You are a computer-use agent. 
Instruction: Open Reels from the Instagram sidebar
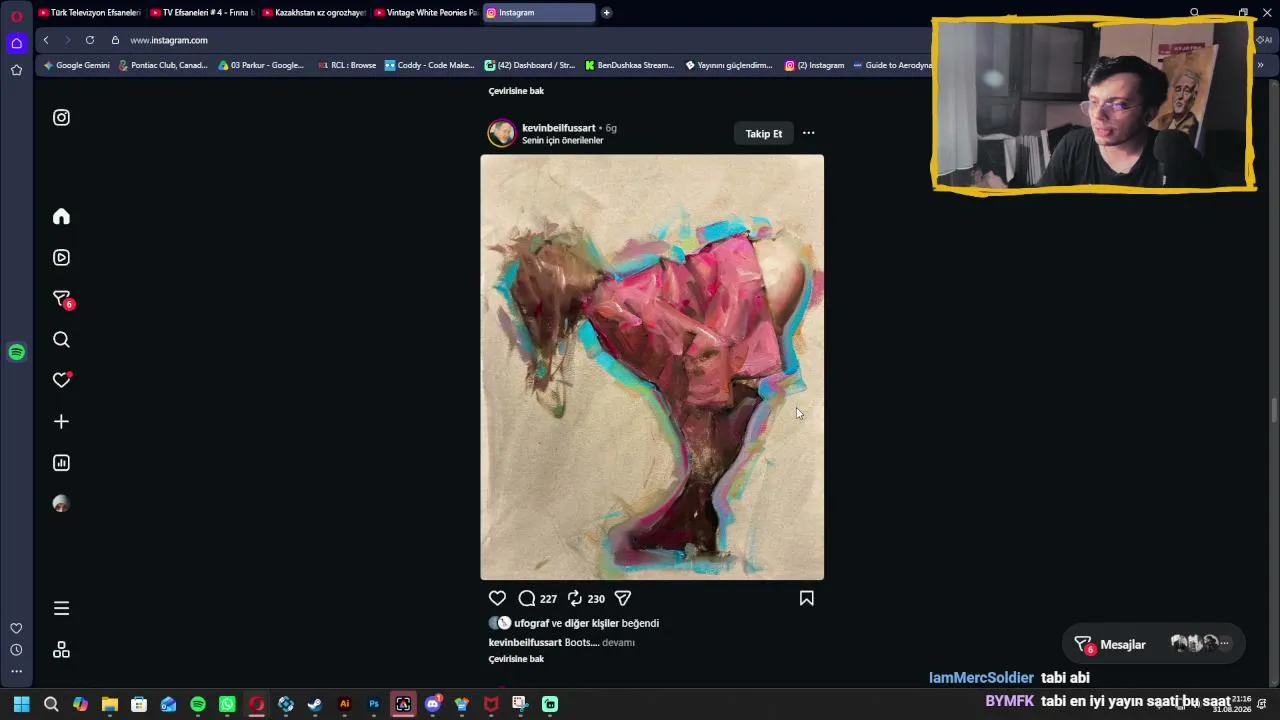(x=61, y=258)
